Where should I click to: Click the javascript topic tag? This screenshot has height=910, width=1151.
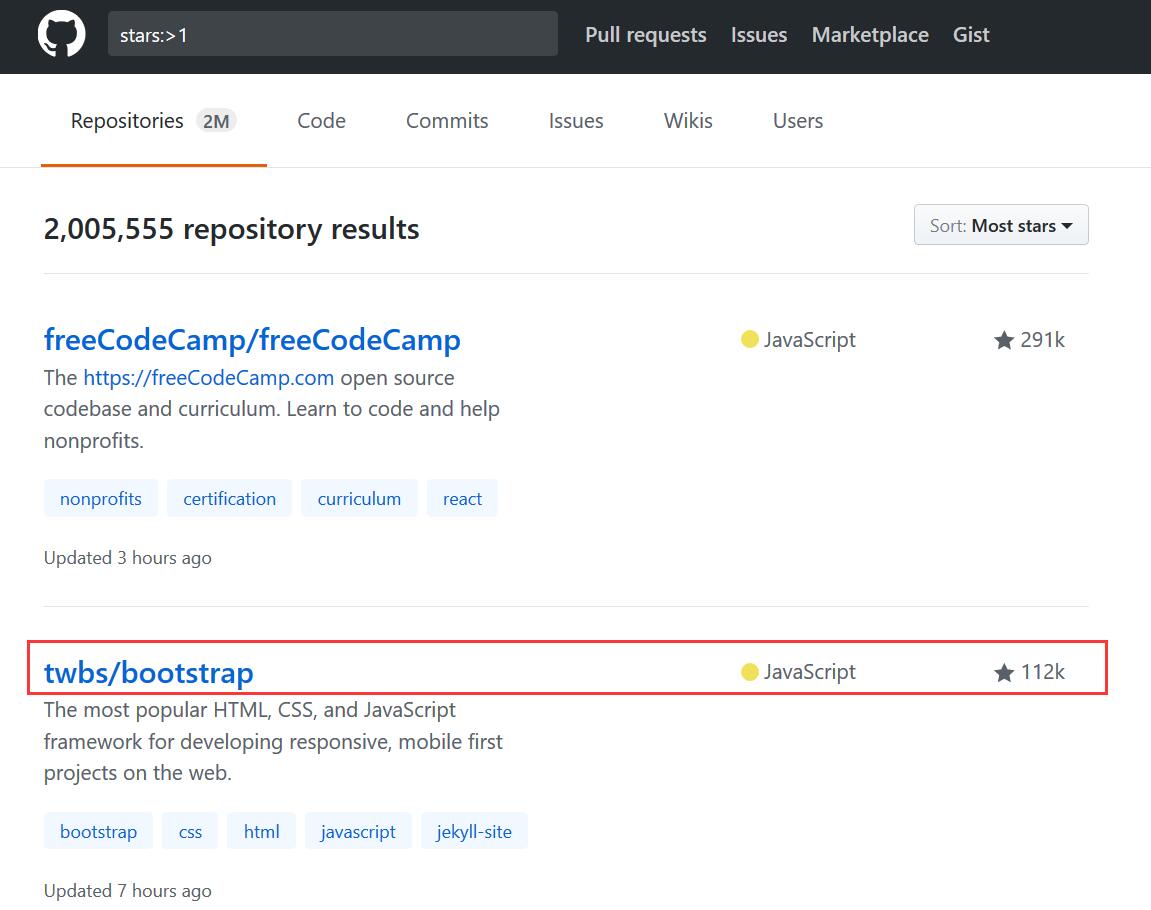click(358, 831)
